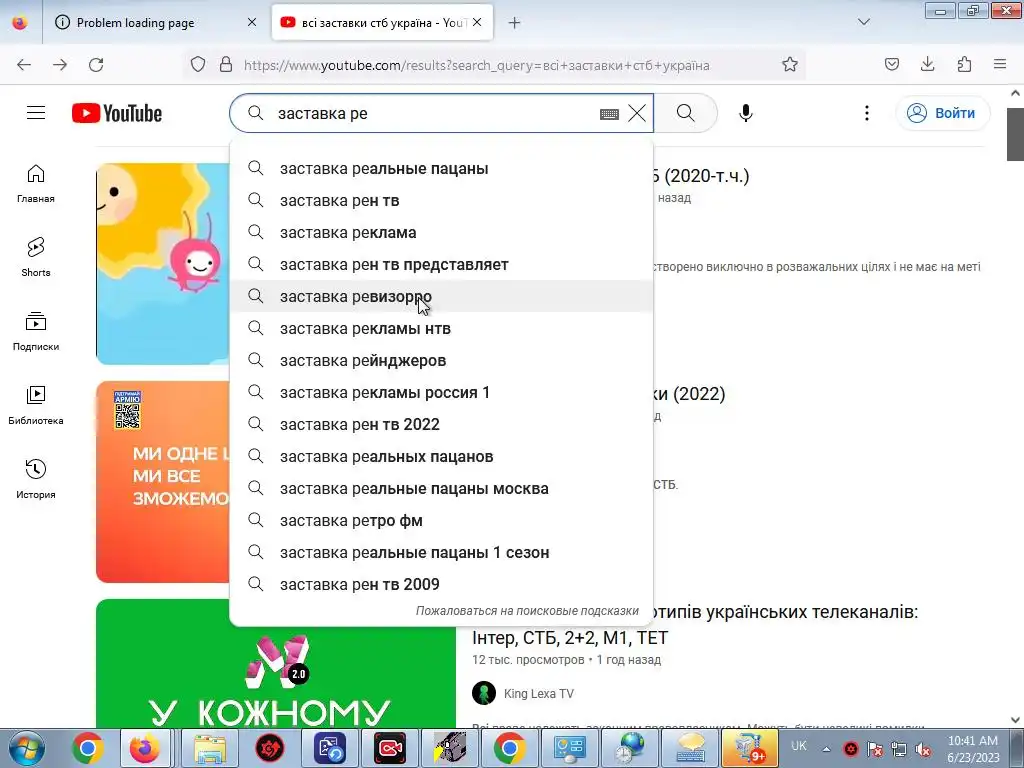The width and height of the screenshot is (1024, 768).
Task: Choose suggestion заставка ревизорро
Action: 441,296
